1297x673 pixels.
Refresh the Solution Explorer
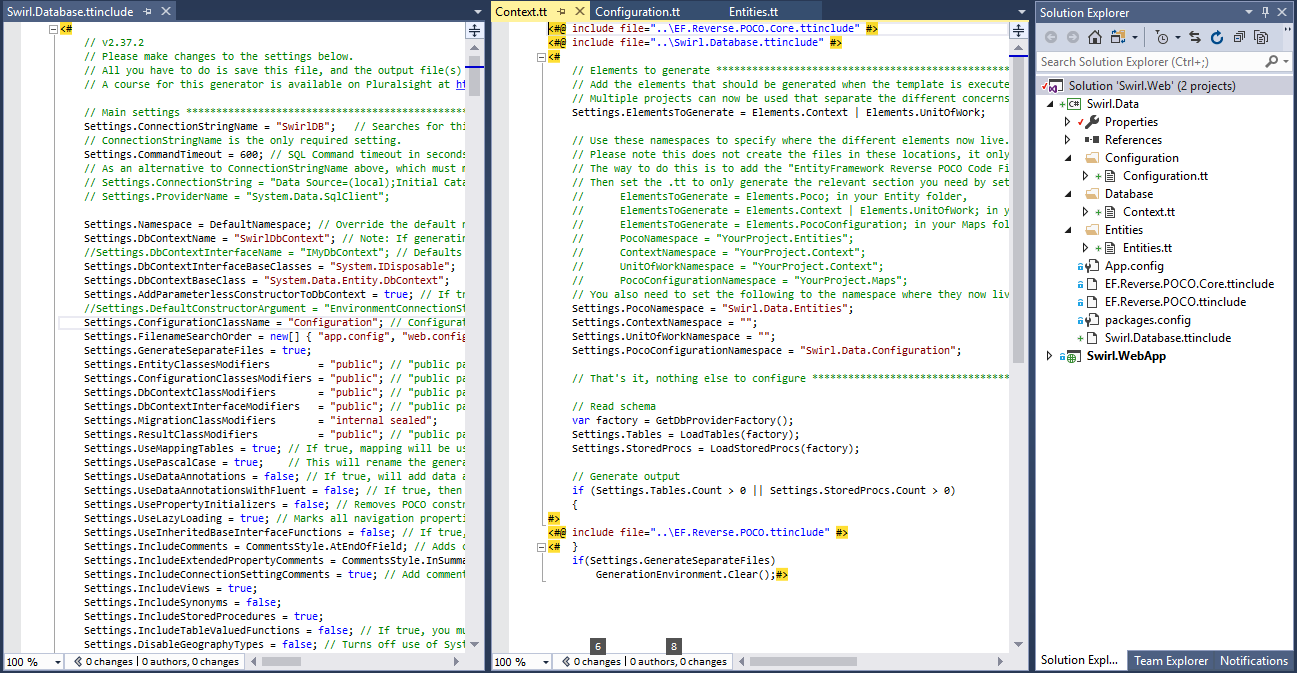pos(1218,37)
